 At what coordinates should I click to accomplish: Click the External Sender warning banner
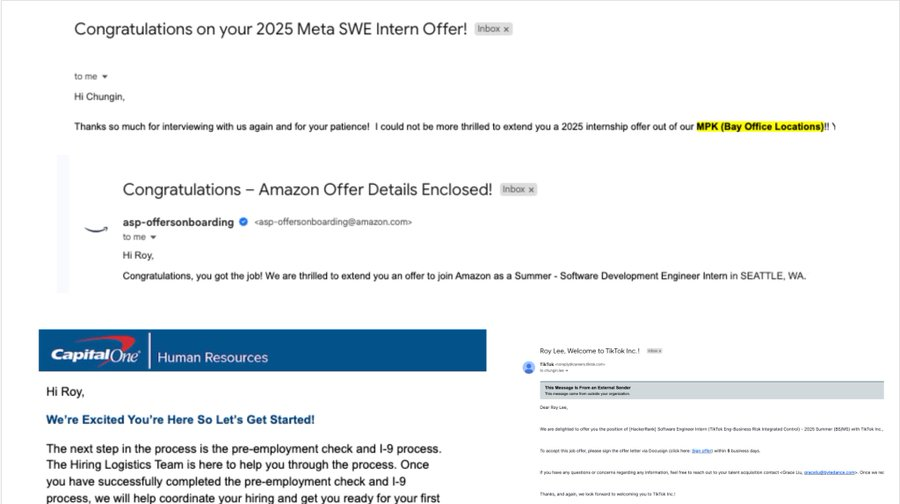pos(712,390)
